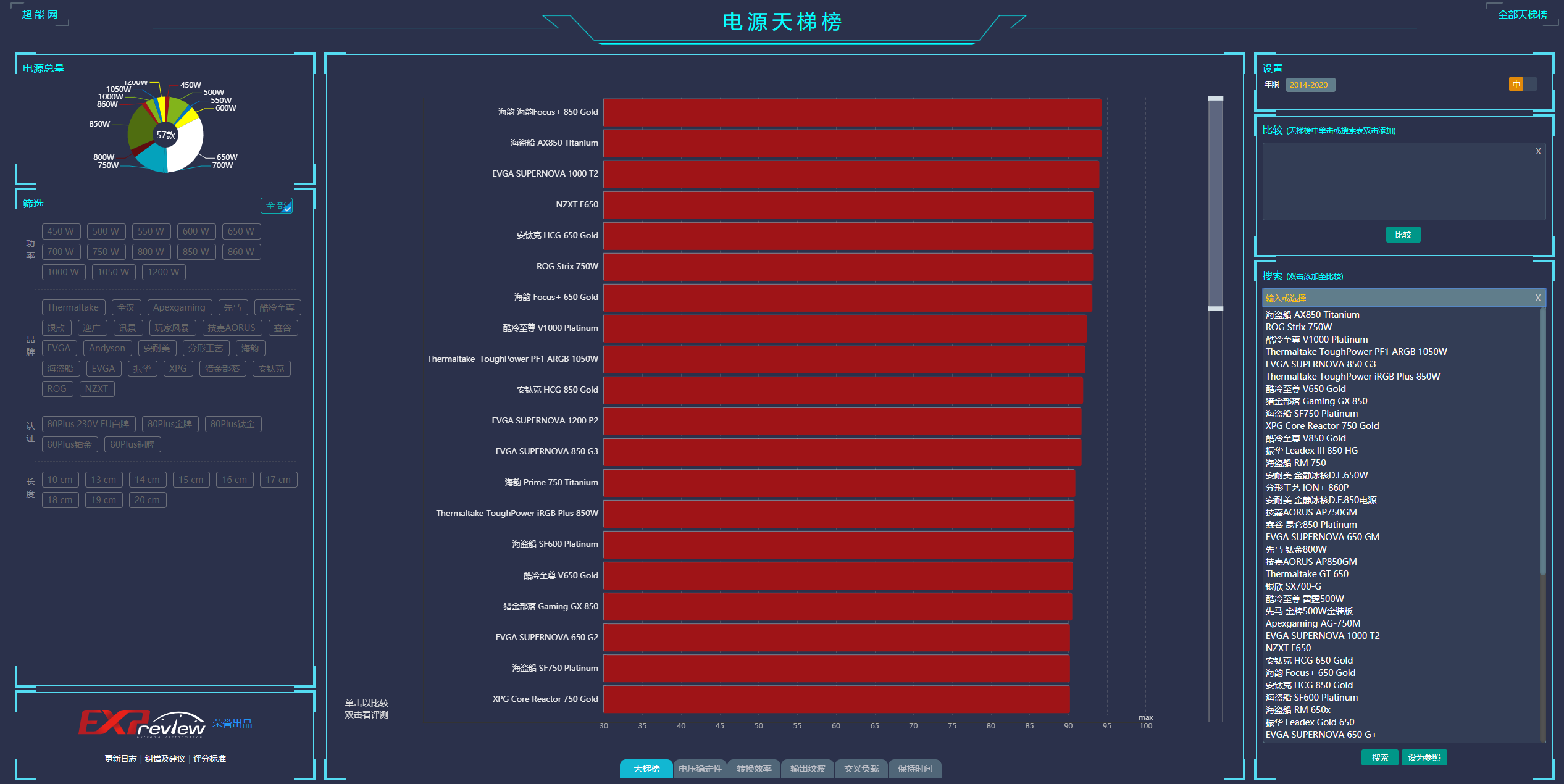
Task: Open the 全部天梯榜 link
Action: pyautogui.click(x=1522, y=15)
